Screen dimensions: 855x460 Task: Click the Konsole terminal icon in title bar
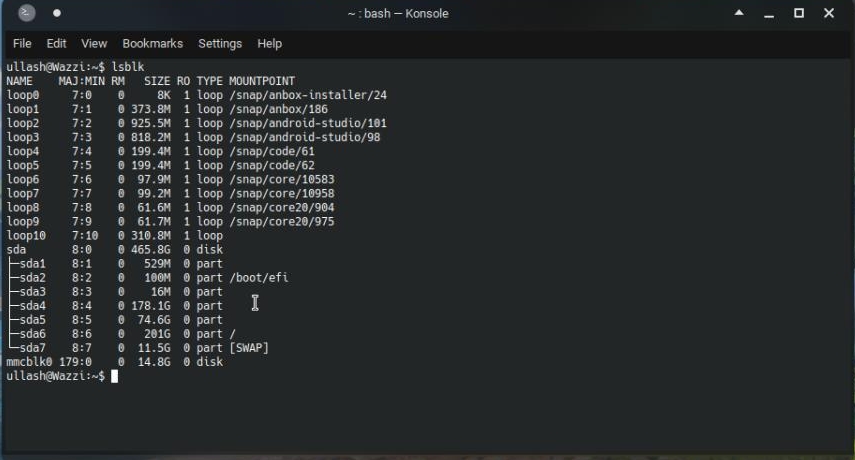click(x=26, y=13)
